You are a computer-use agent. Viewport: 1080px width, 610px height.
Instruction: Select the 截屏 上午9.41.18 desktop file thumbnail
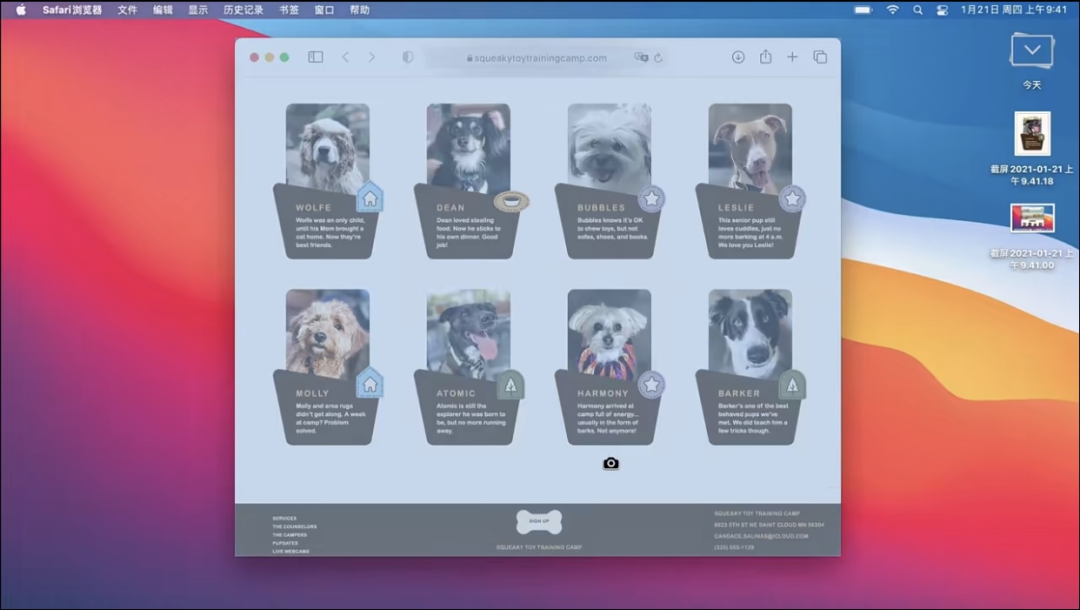point(1032,134)
